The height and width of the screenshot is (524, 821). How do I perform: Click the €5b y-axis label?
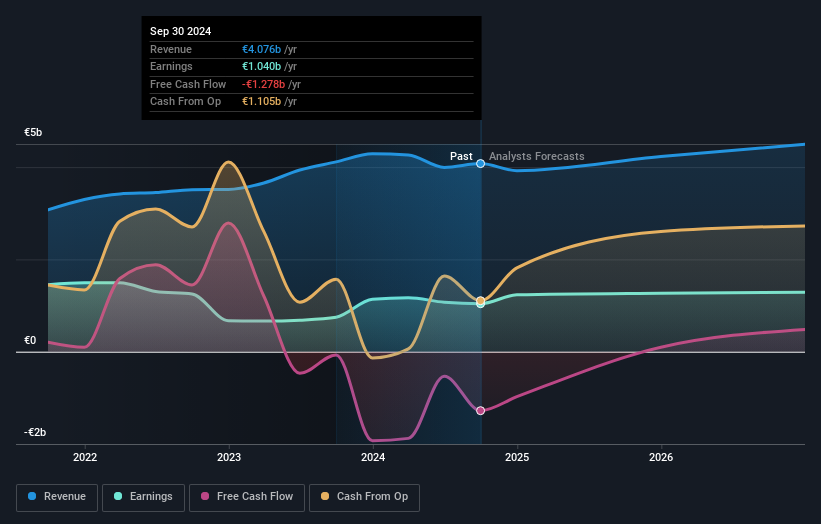[33, 132]
